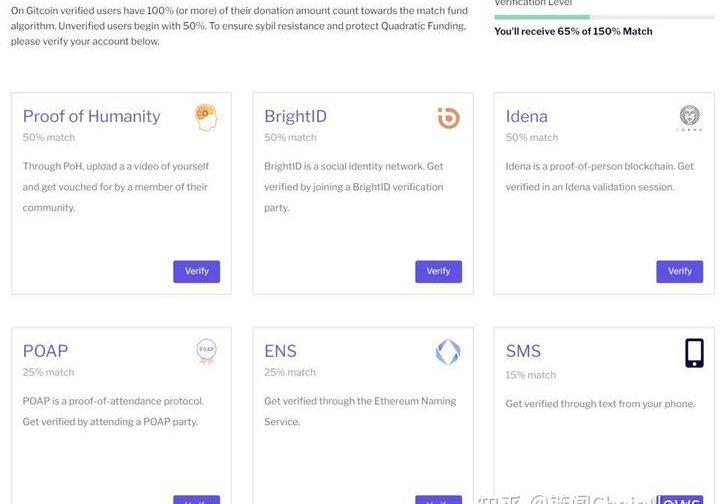Click the SMS description about phone text
This screenshot has height=504, width=720.
tap(600, 404)
